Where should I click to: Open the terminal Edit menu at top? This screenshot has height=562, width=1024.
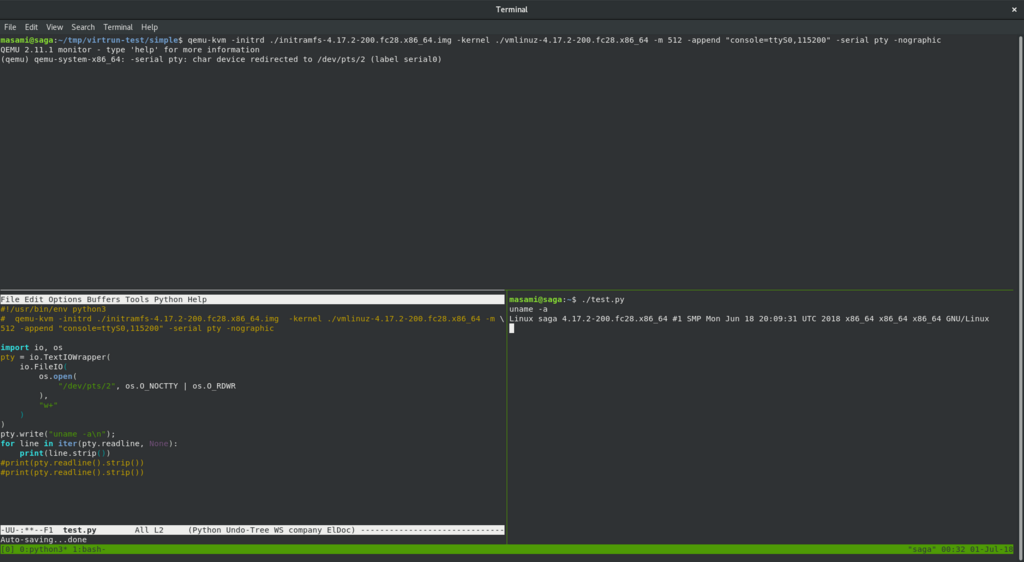[32, 27]
